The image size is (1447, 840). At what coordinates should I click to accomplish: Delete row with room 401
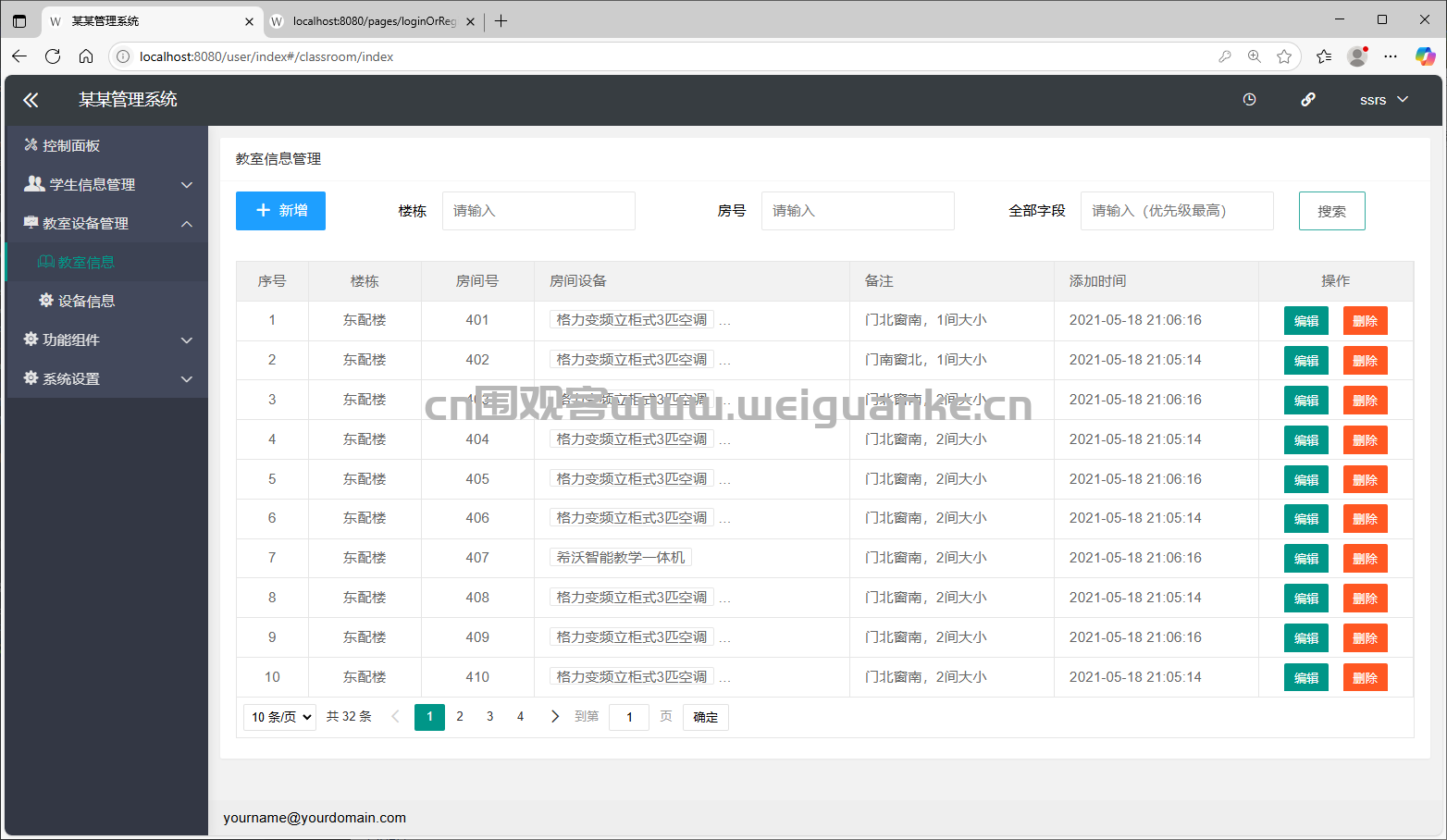1365,321
